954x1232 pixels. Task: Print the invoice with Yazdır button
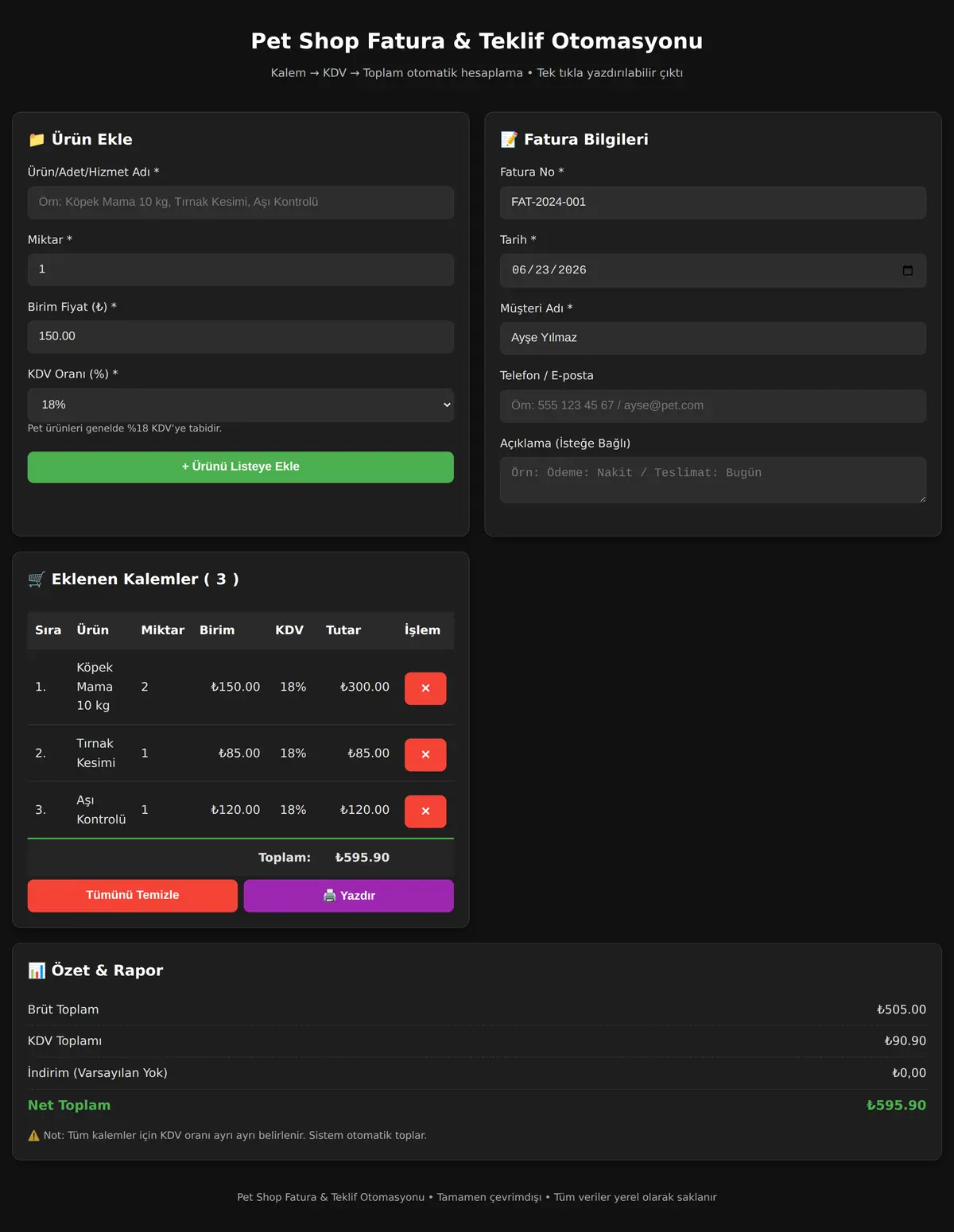point(349,895)
